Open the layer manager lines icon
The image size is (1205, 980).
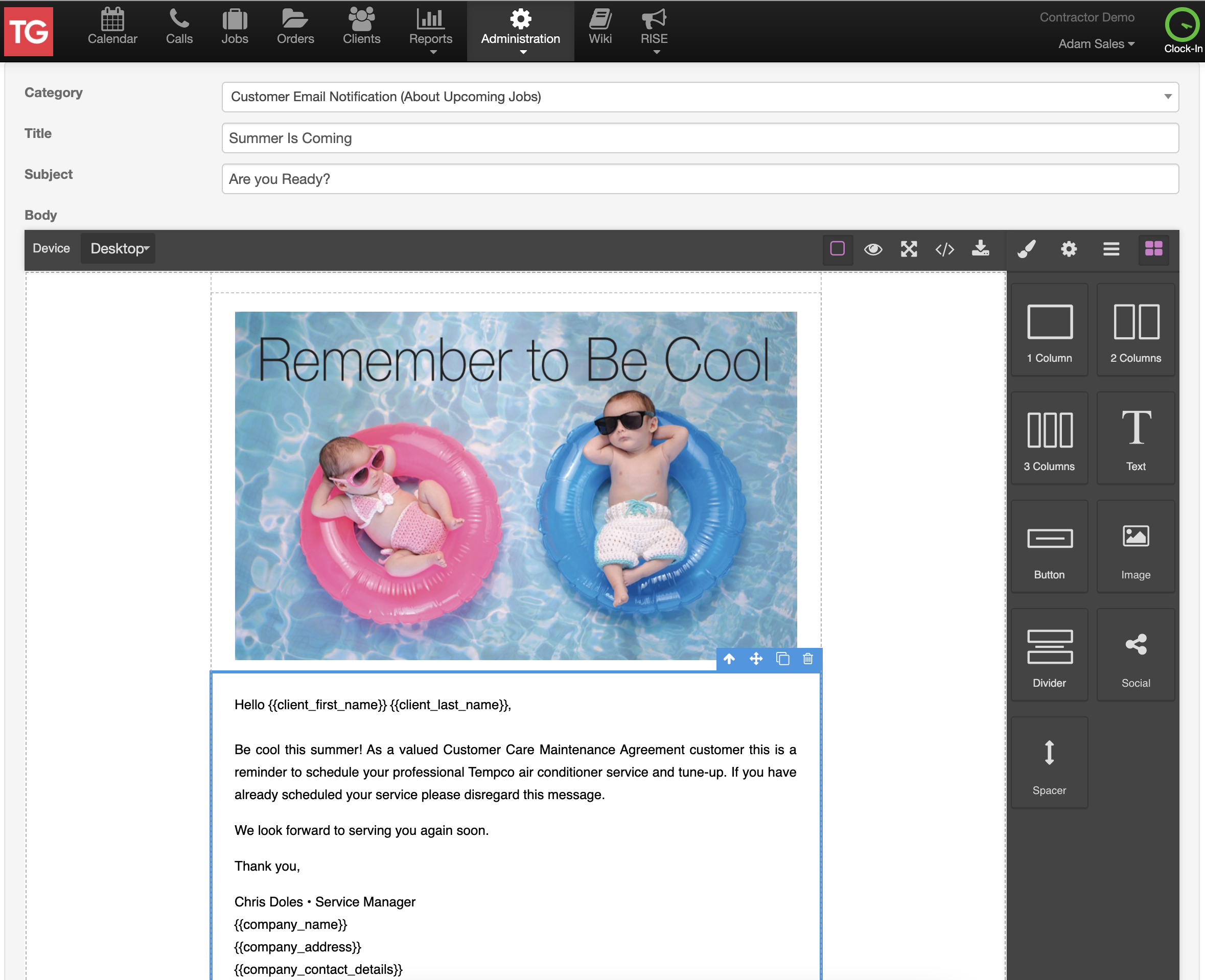(1110, 249)
